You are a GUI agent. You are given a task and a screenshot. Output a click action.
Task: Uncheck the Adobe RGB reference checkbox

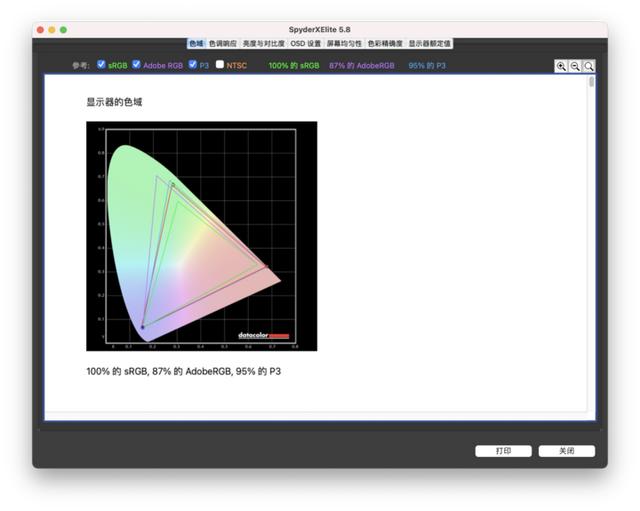pos(136,64)
